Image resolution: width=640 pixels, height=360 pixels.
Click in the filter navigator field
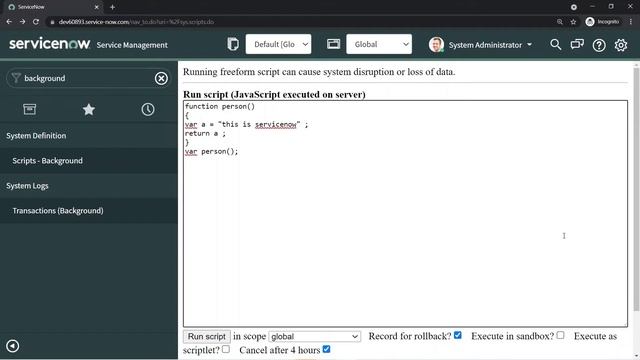click(x=88, y=78)
